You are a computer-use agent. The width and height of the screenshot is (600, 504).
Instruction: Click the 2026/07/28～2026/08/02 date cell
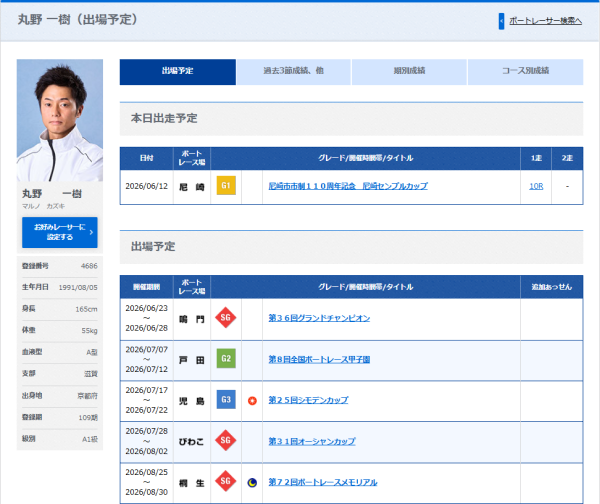point(147,441)
